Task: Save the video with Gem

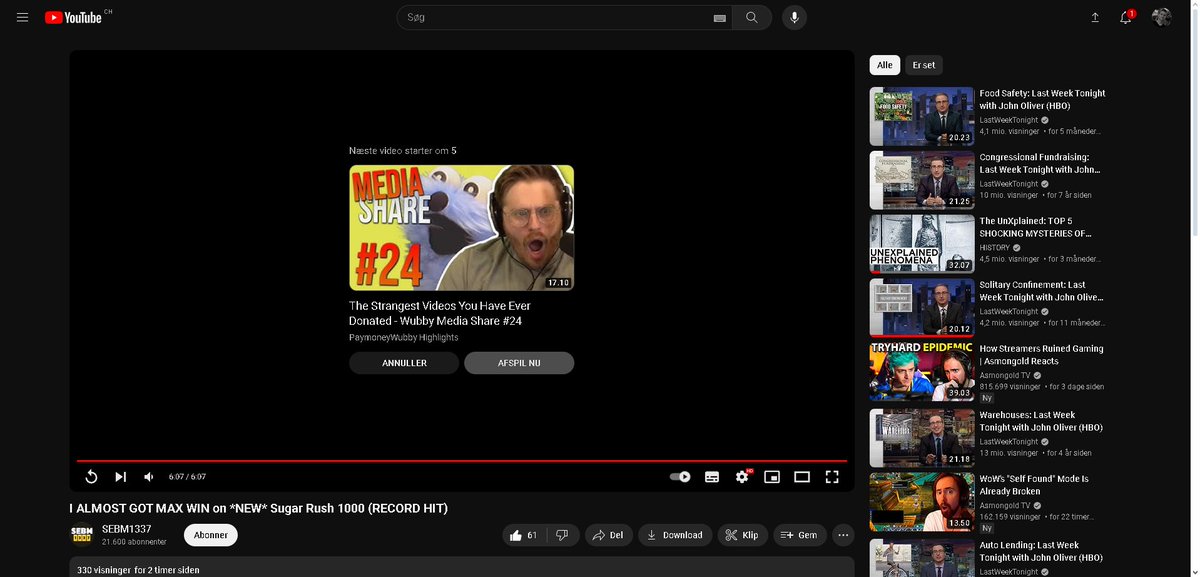Action: coord(799,535)
